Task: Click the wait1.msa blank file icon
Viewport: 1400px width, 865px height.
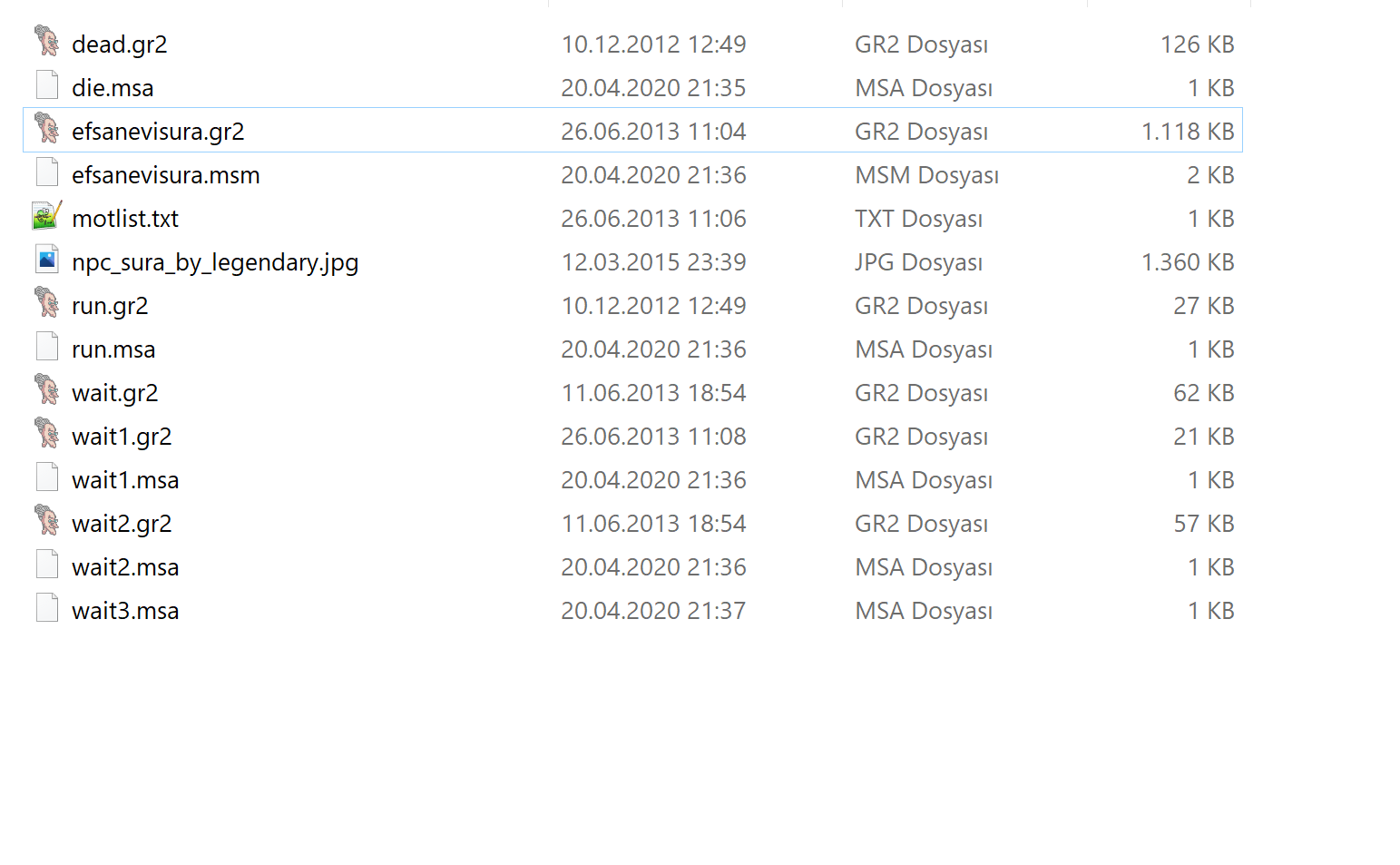Action: pos(47,477)
